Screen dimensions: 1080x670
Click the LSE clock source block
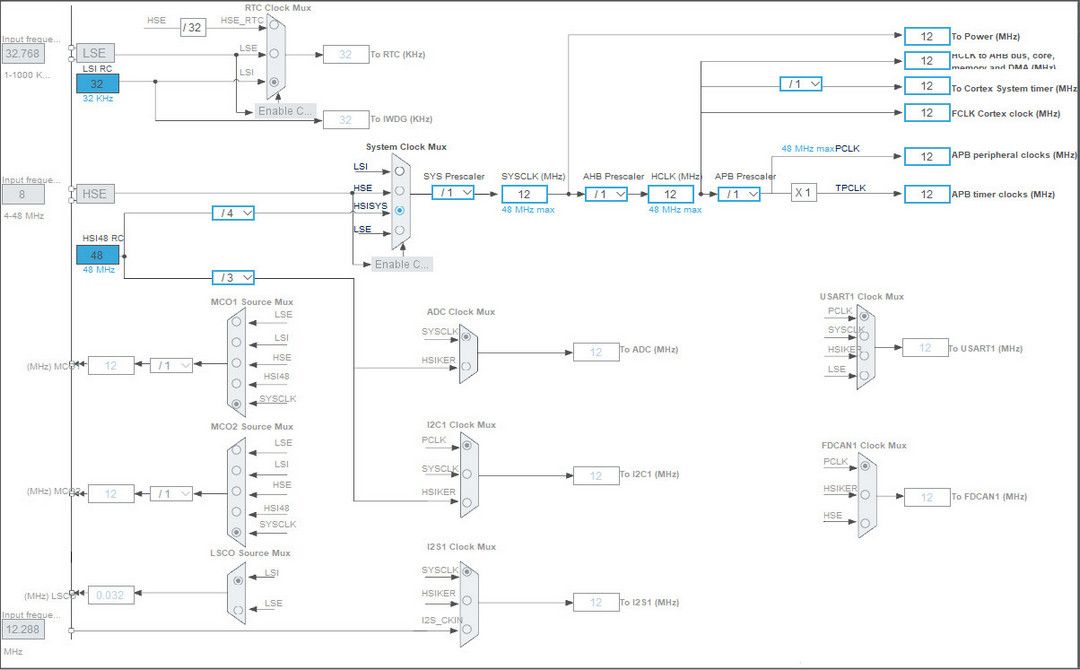tap(94, 52)
